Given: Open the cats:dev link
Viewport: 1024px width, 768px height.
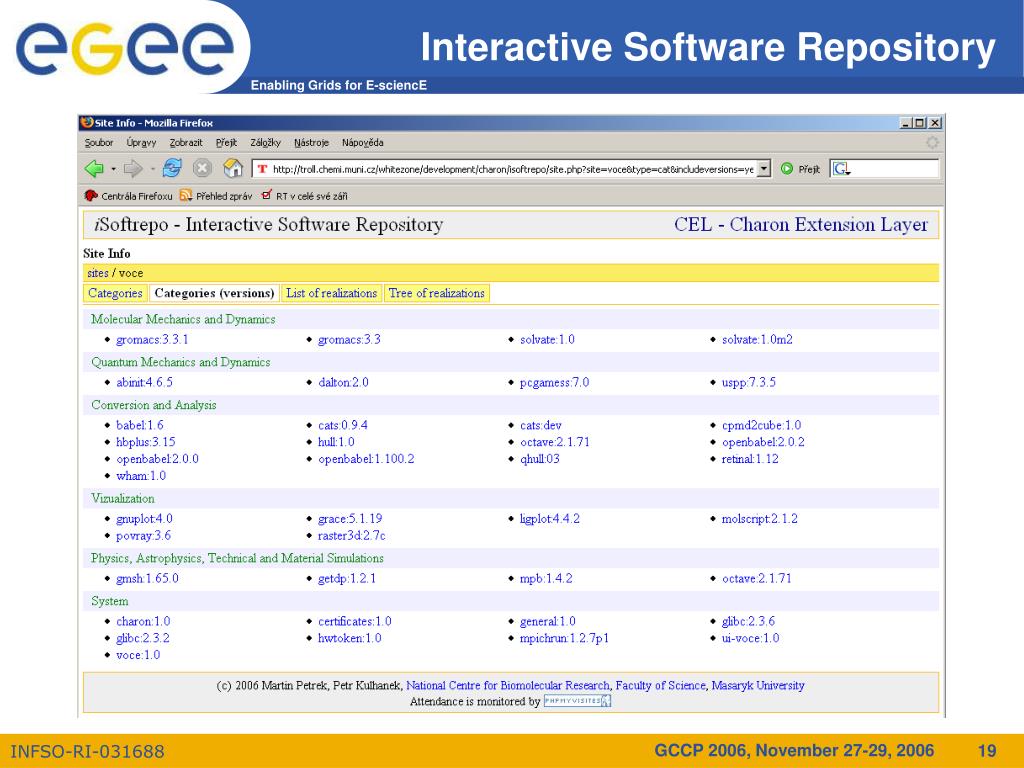Looking at the screenshot, I should (541, 425).
